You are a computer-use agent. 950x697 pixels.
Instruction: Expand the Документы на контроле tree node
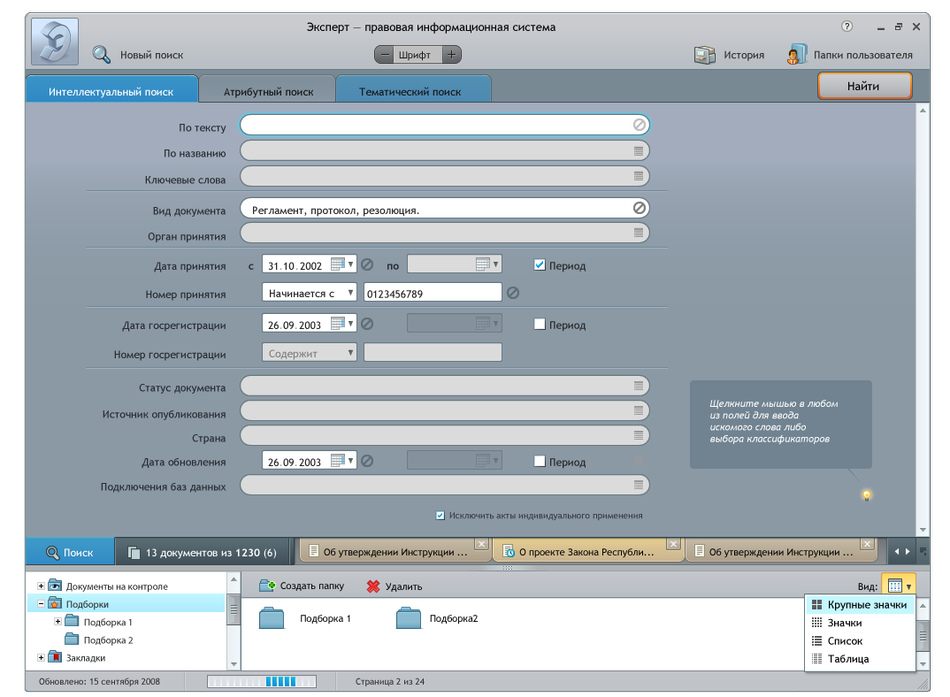point(41,586)
